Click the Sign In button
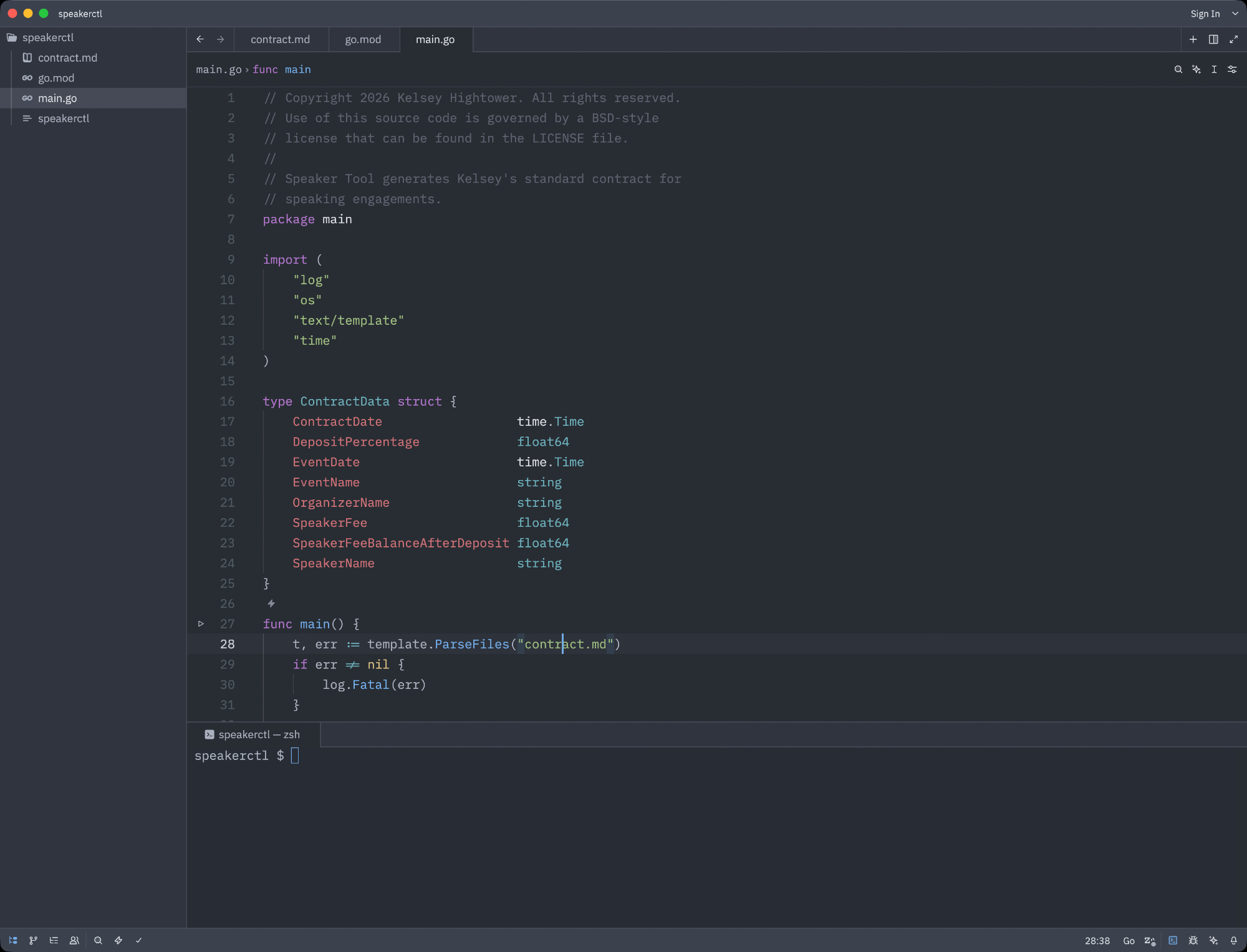This screenshot has width=1247, height=952. tap(1205, 14)
